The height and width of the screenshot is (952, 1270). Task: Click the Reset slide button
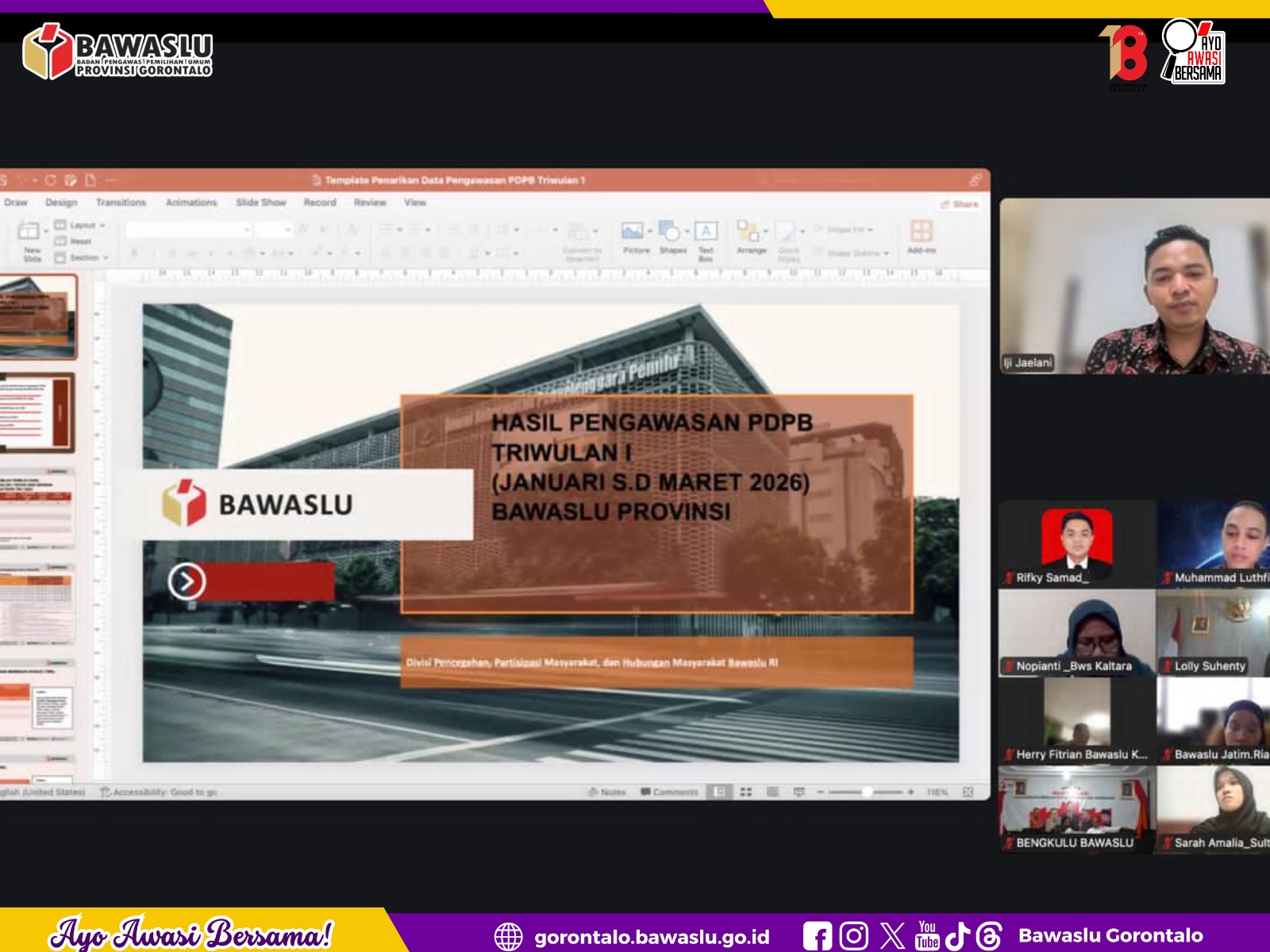coord(73,241)
